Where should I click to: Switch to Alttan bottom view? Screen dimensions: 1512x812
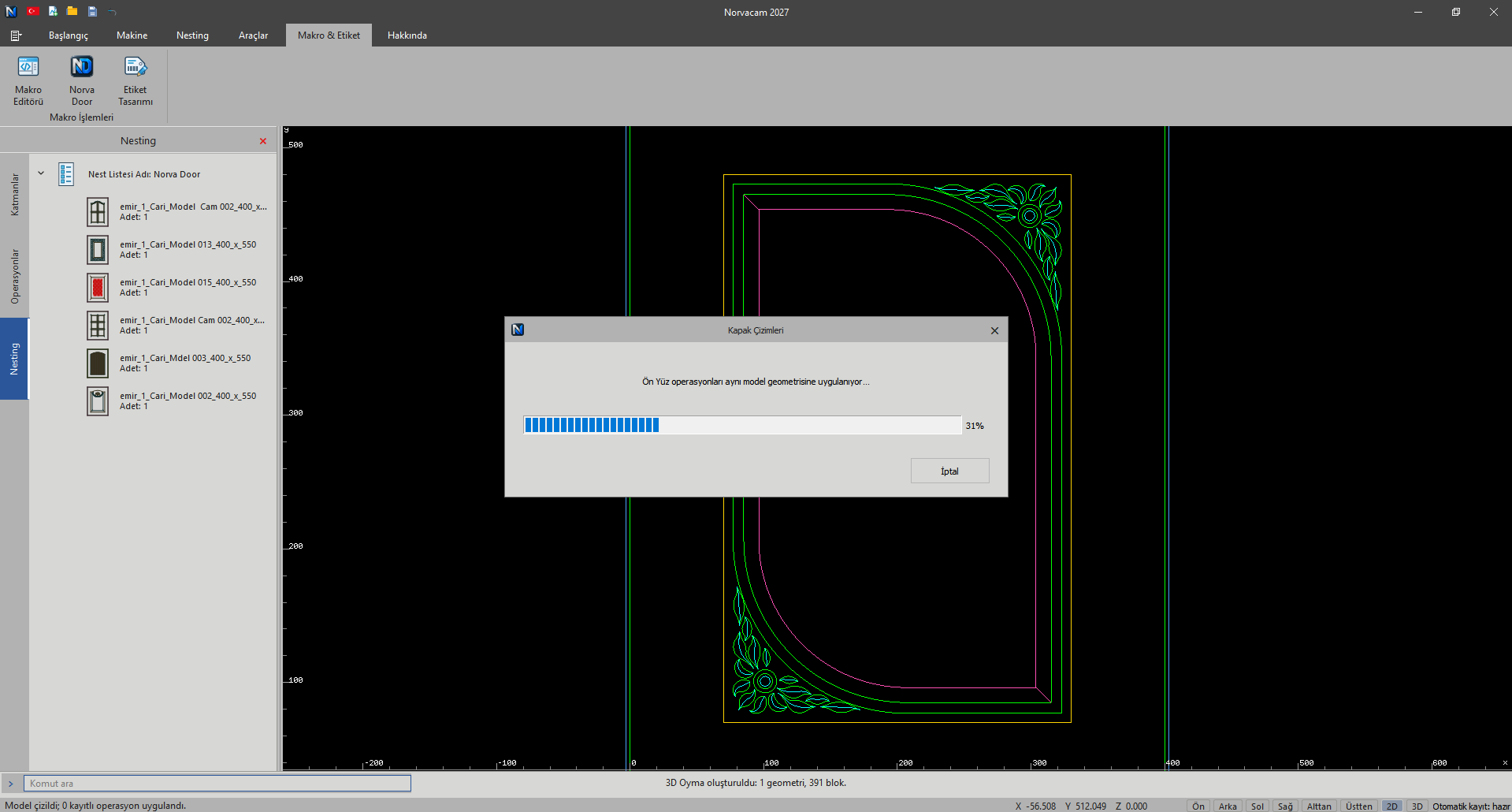[x=1319, y=806]
